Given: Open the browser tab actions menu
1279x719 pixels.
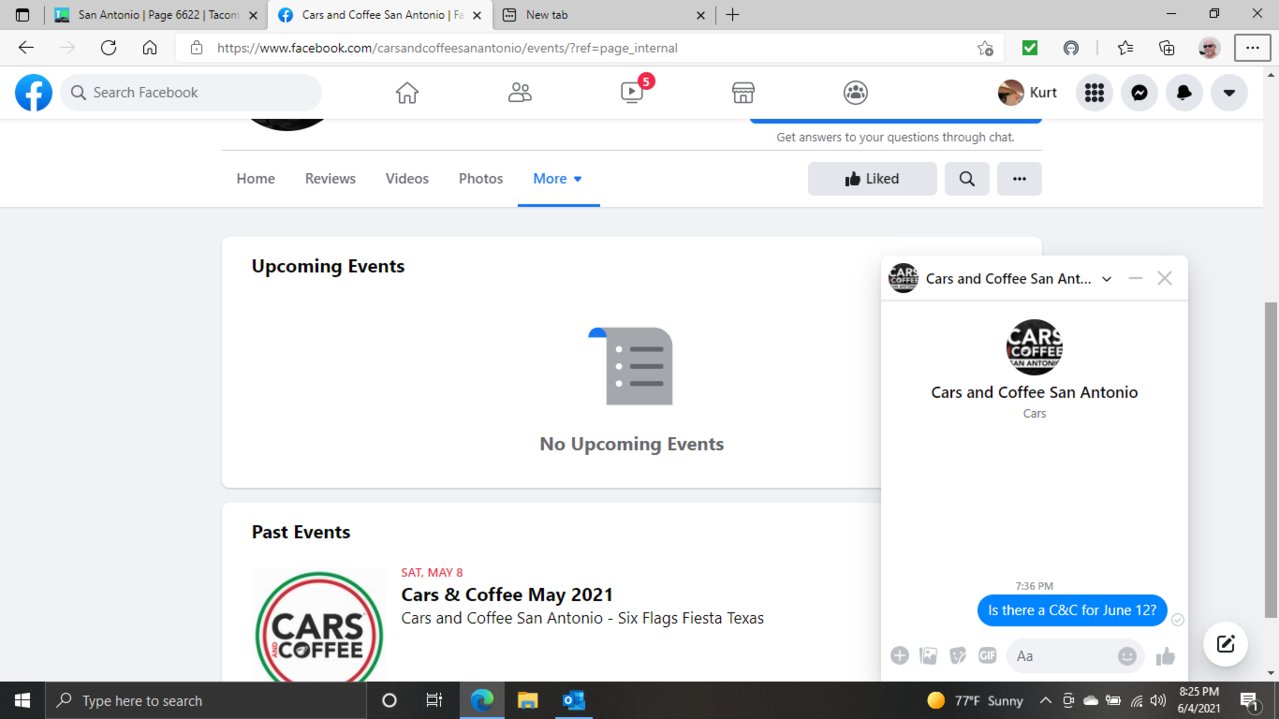Looking at the screenshot, I should [x=22, y=15].
